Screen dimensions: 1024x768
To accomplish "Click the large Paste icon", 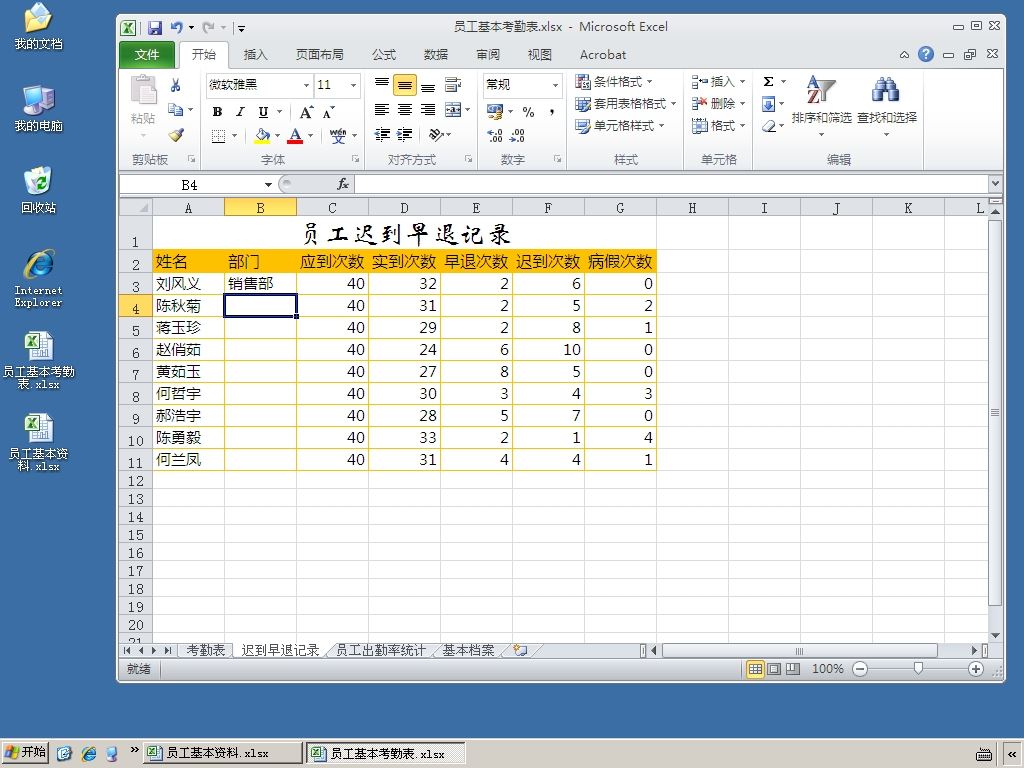I will point(143,90).
